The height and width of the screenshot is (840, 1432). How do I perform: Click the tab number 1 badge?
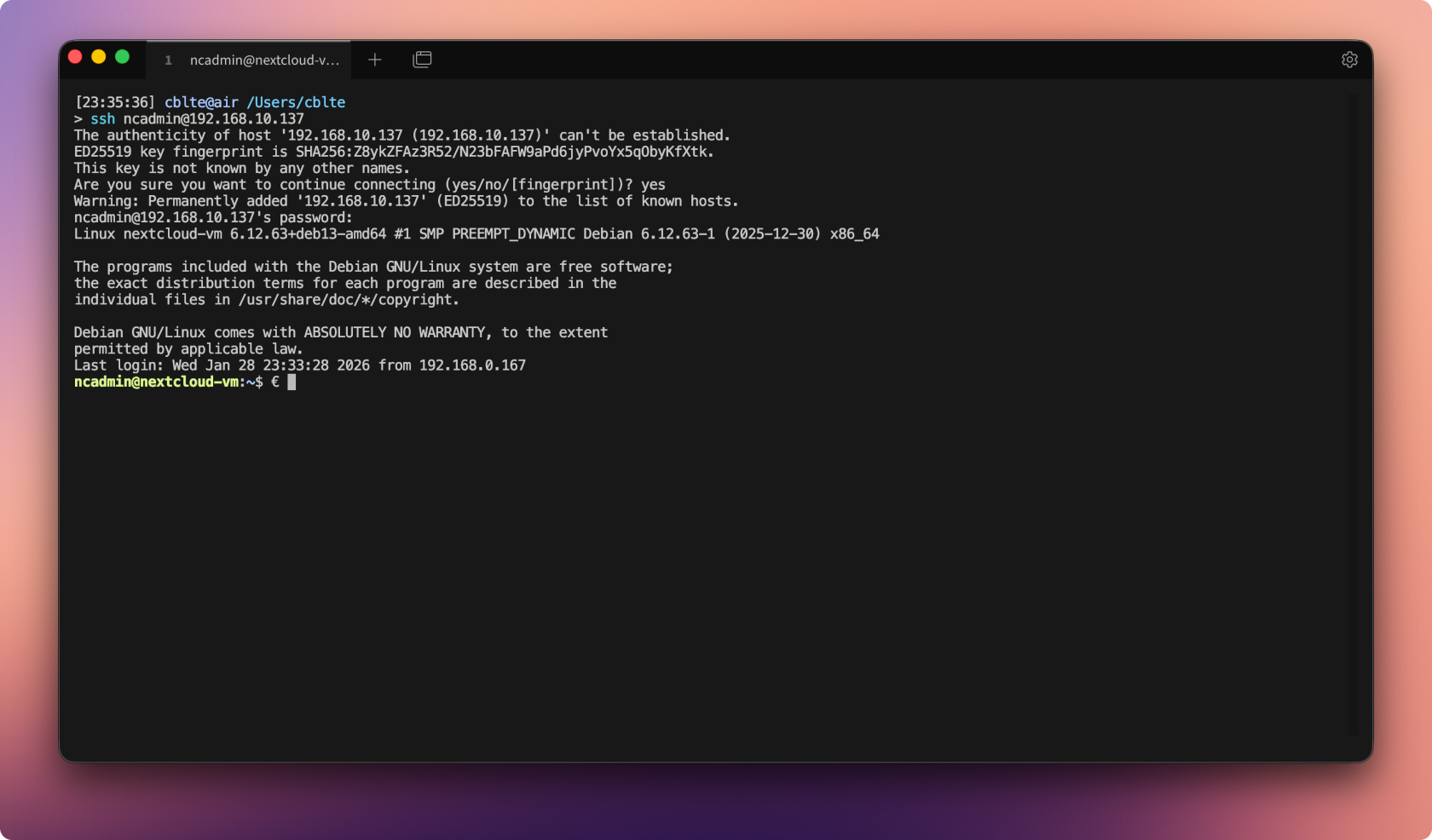(168, 60)
